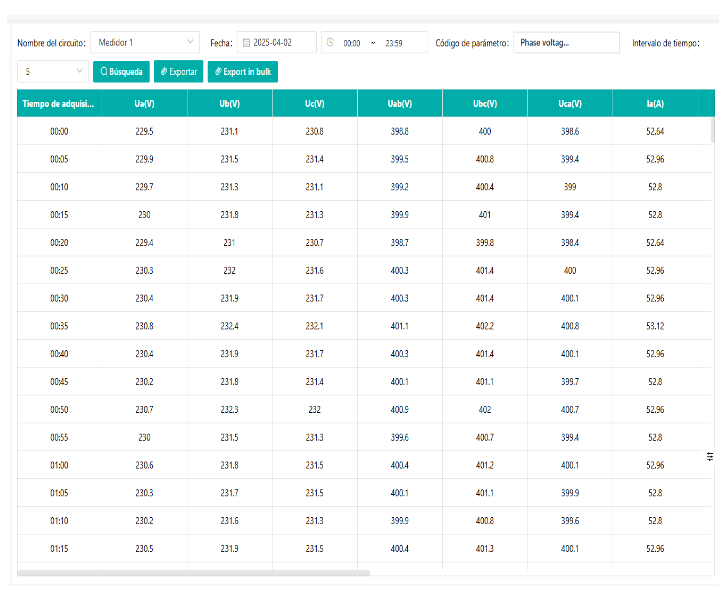Click the Ubc value 401 at 00:15

click(485, 215)
